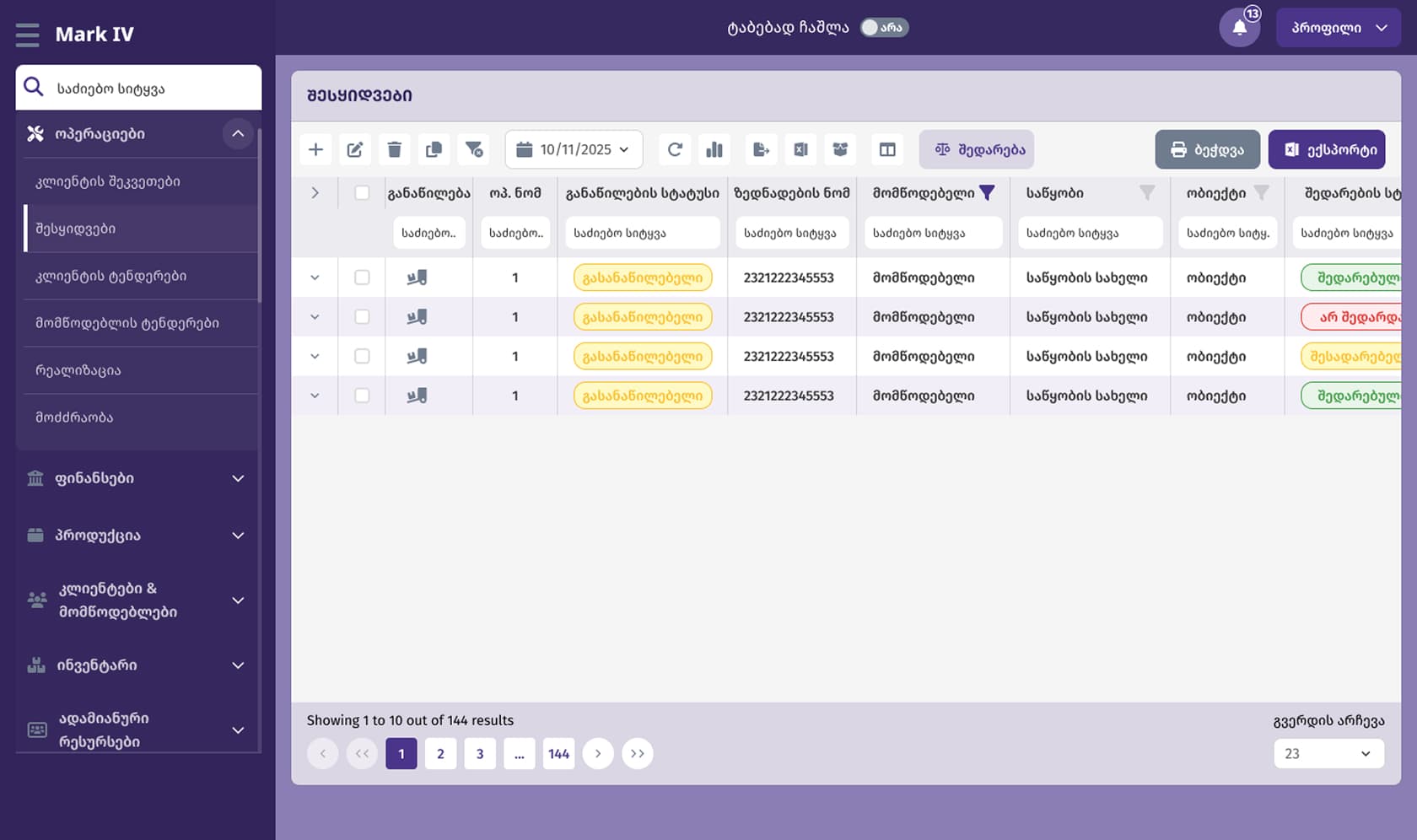Create a new record with the plus icon
This screenshot has height=840, width=1417.
click(x=315, y=149)
